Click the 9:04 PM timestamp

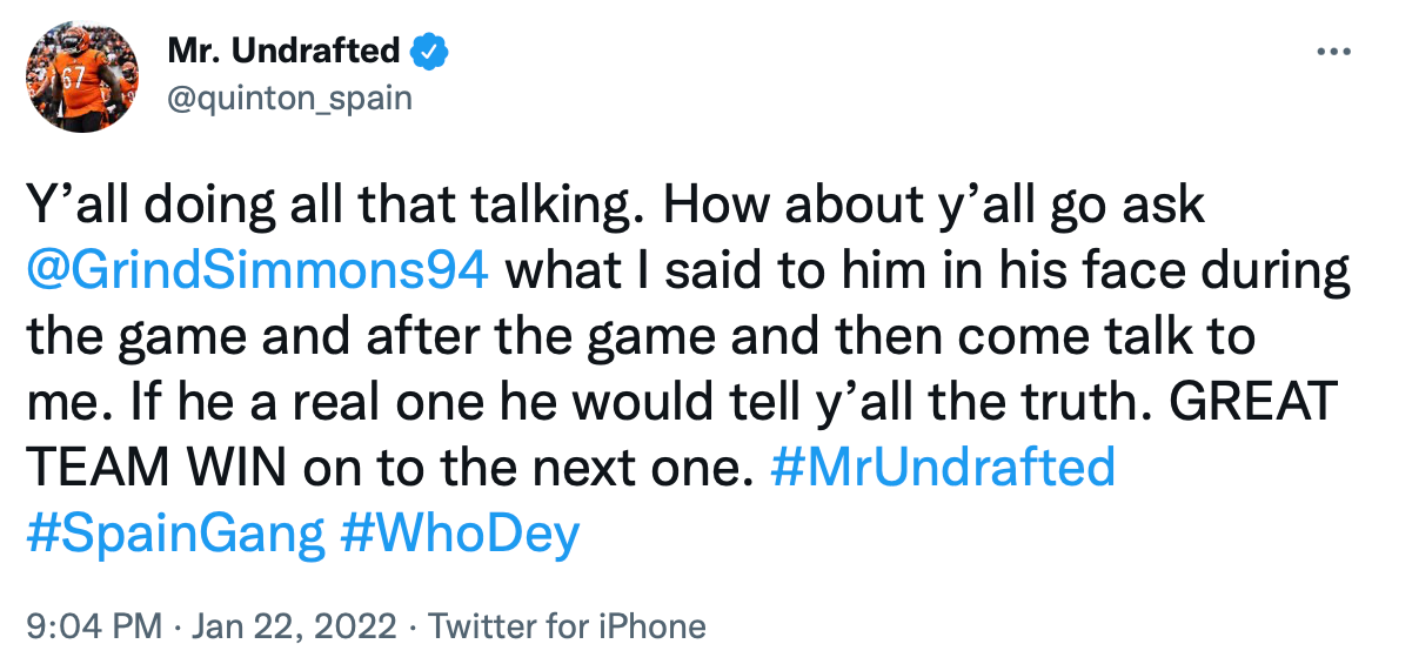(x=94, y=627)
